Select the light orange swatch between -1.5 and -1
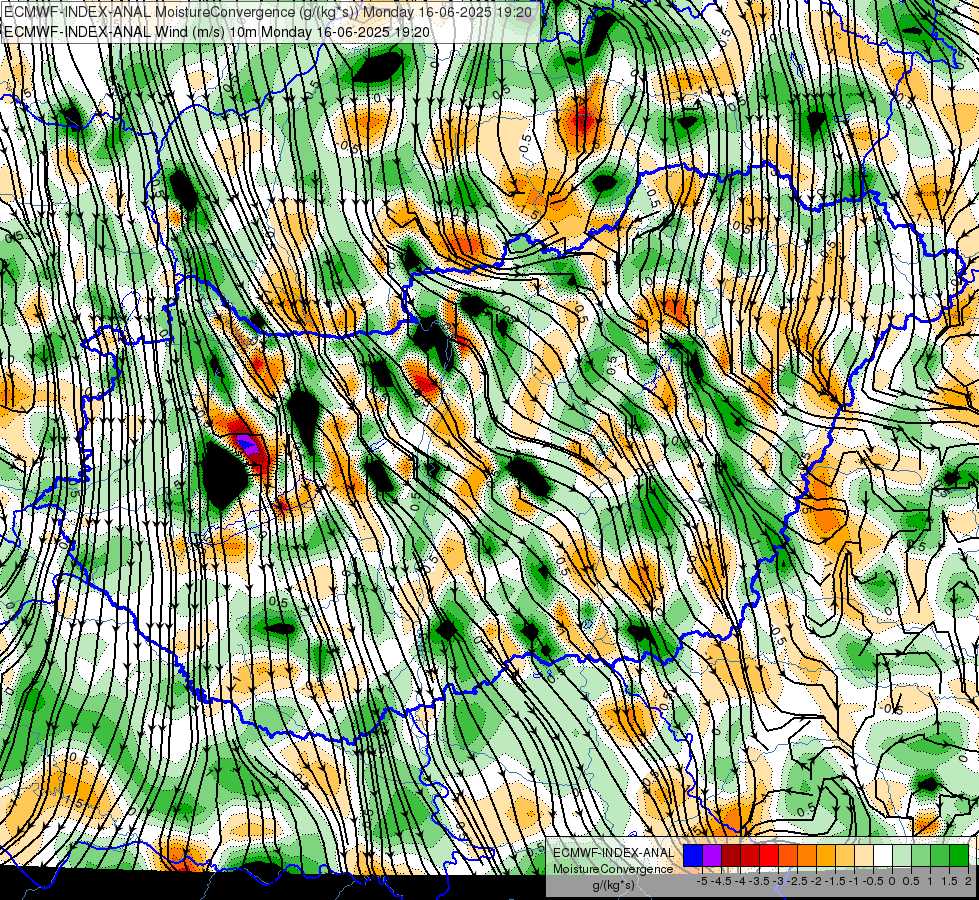This screenshot has height=900, width=979. (845, 856)
